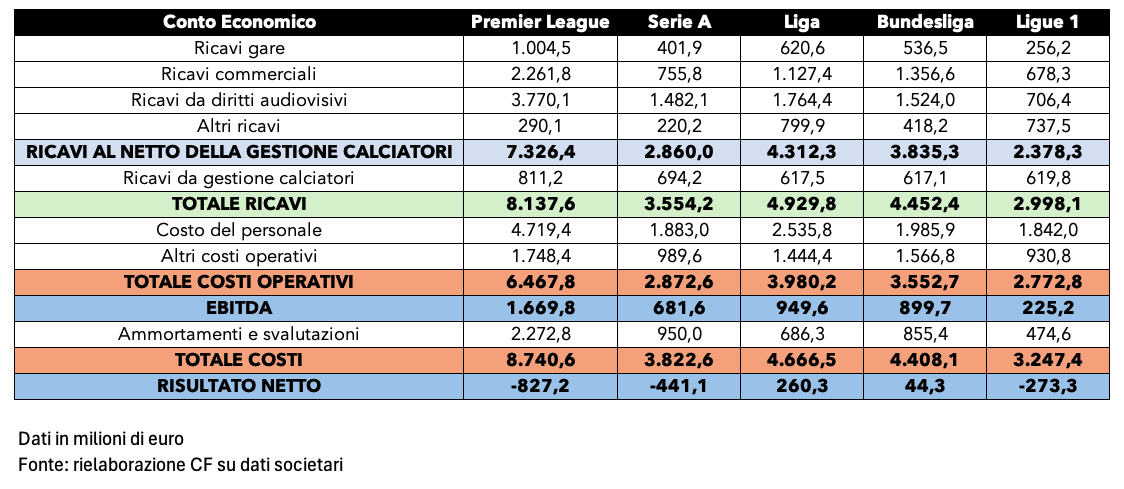Select Ligue 1 total costs 3.247,4
Screen dimensions: 1124x489
pyautogui.click(x=1049, y=360)
